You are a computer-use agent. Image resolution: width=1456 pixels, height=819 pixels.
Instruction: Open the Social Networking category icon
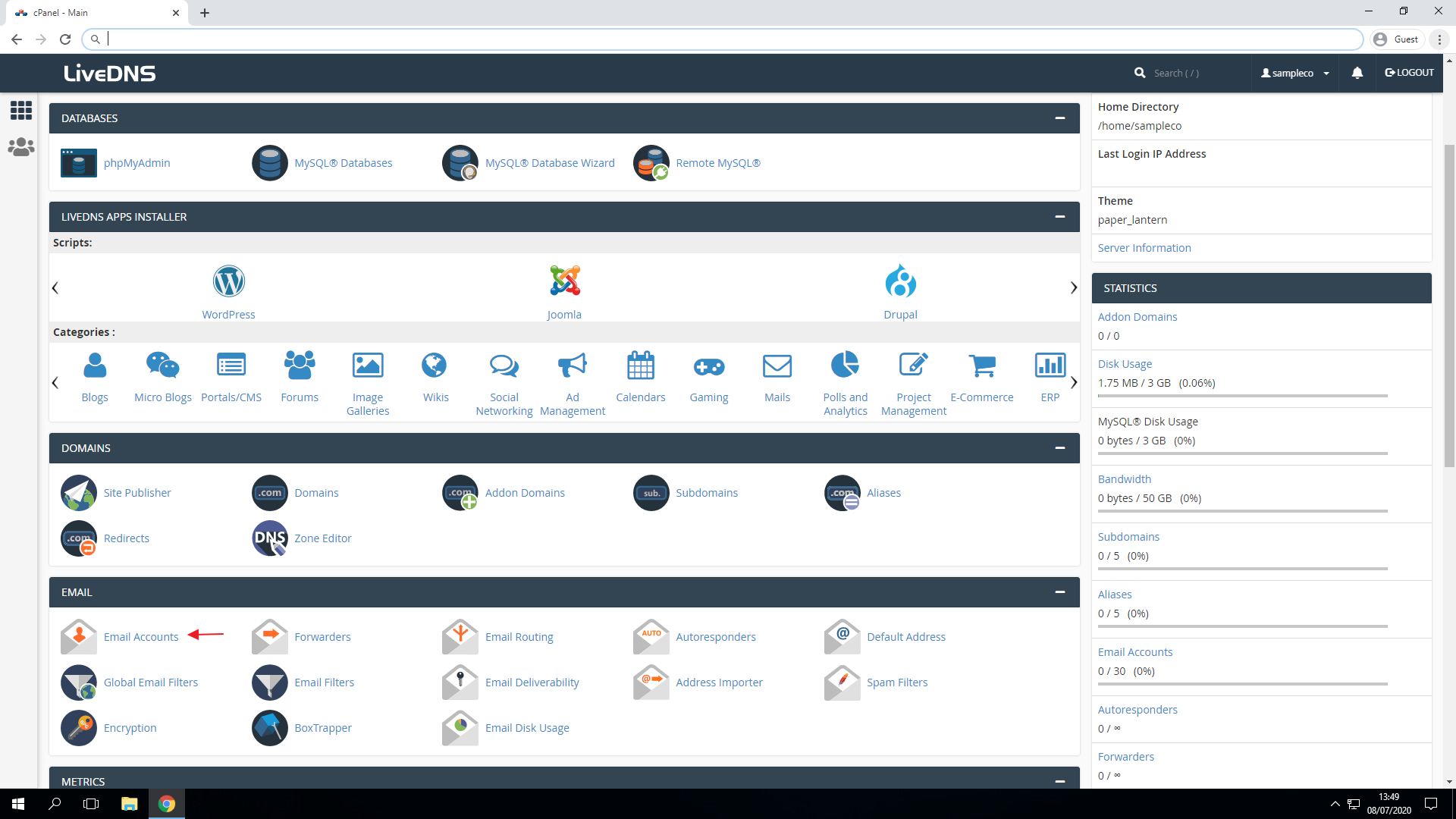tap(504, 366)
